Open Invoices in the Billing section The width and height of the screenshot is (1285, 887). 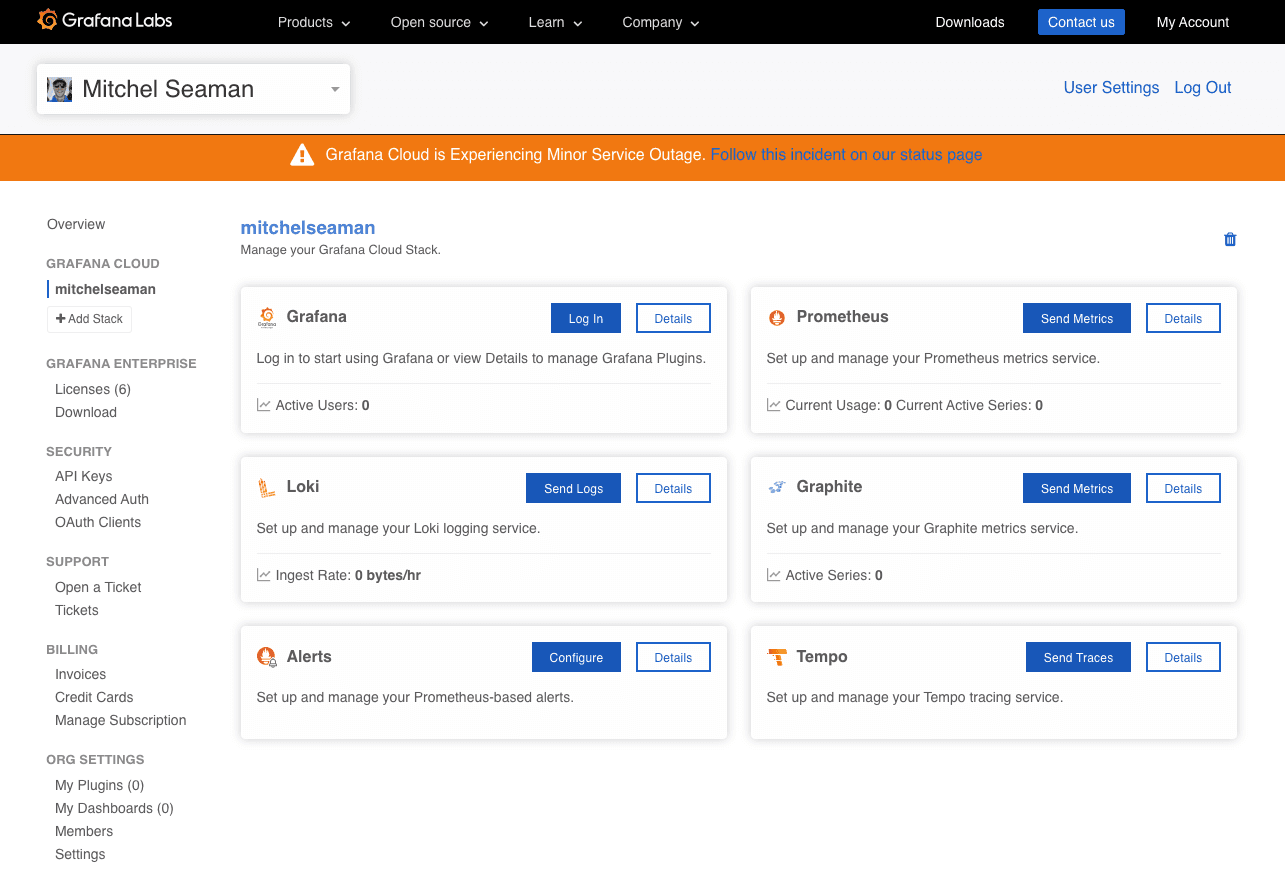(80, 674)
